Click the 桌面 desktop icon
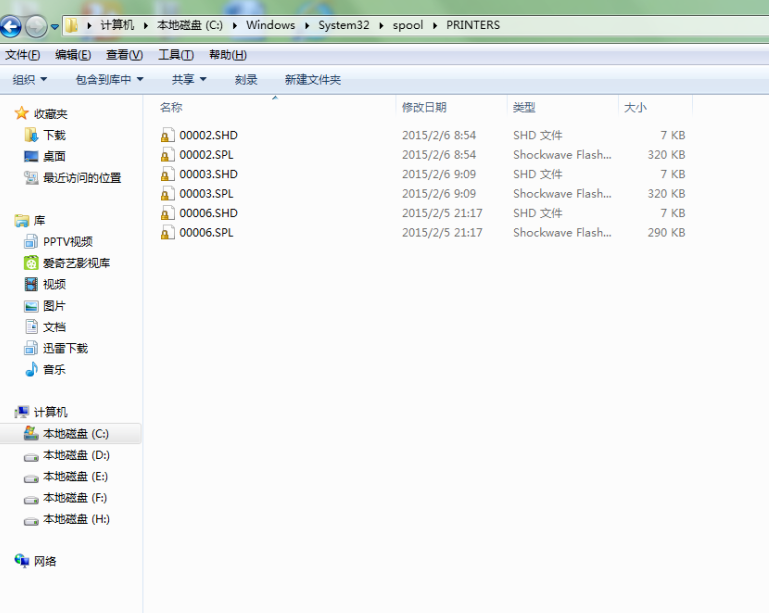The width and height of the screenshot is (769, 613). 31,156
